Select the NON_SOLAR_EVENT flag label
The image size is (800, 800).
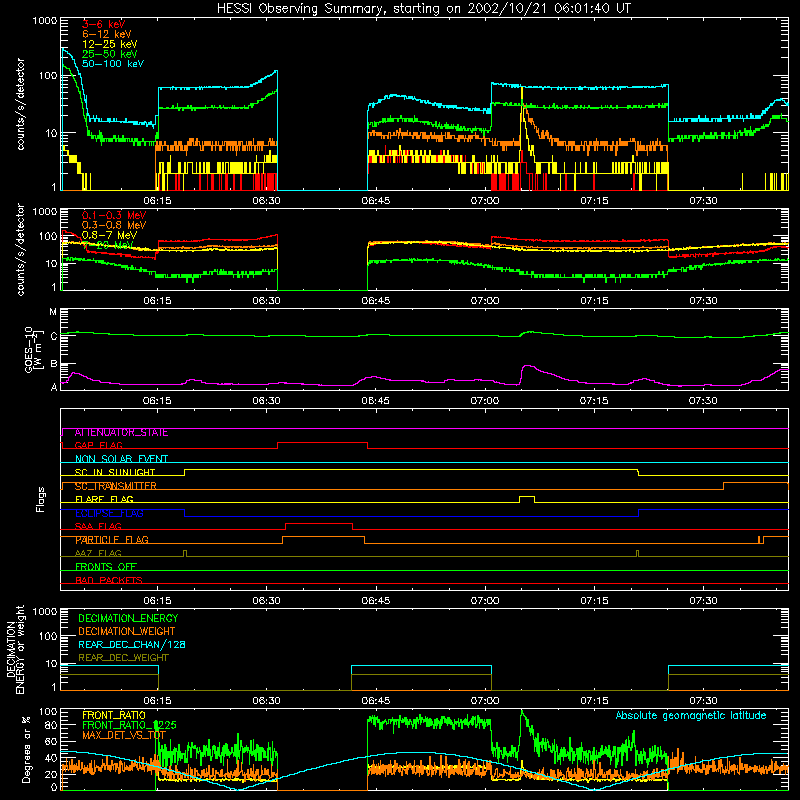121,459
